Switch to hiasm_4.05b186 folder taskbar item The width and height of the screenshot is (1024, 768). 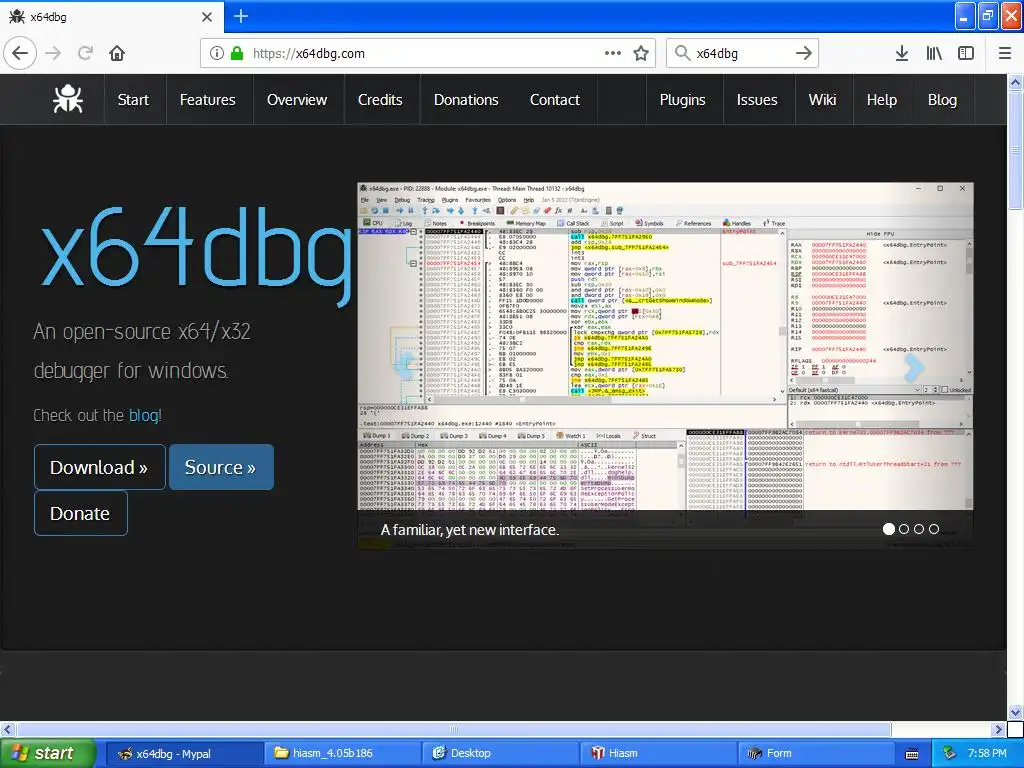[x=342, y=753]
